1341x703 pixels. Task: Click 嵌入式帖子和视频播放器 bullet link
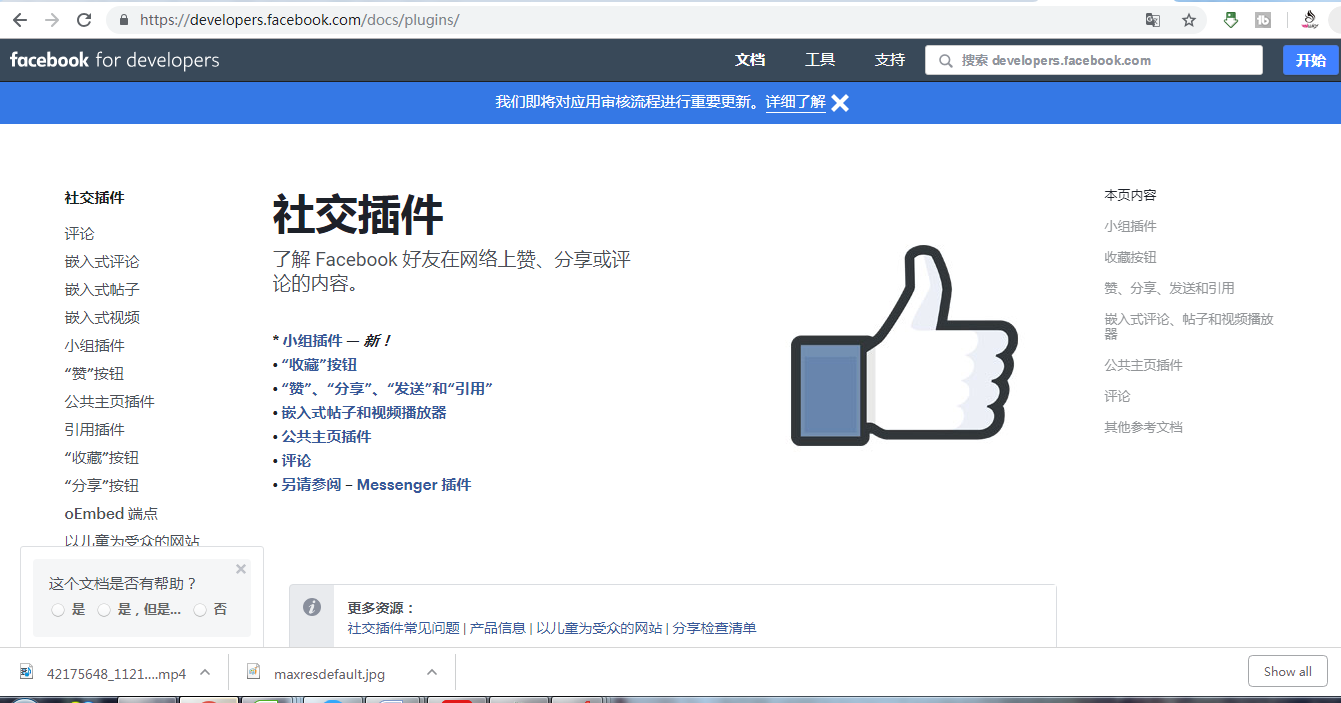tap(364, 412)
